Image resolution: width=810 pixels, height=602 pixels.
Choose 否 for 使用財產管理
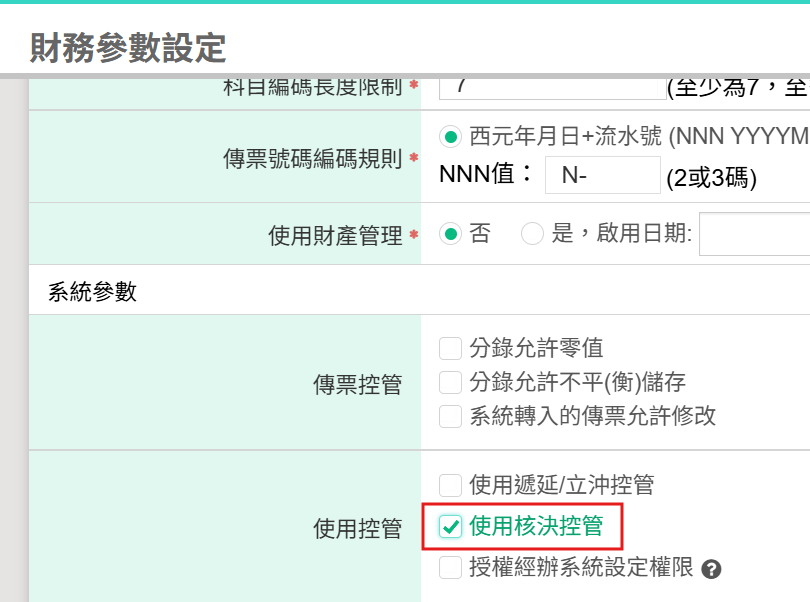pyautogui.click(x=451, y=234)
